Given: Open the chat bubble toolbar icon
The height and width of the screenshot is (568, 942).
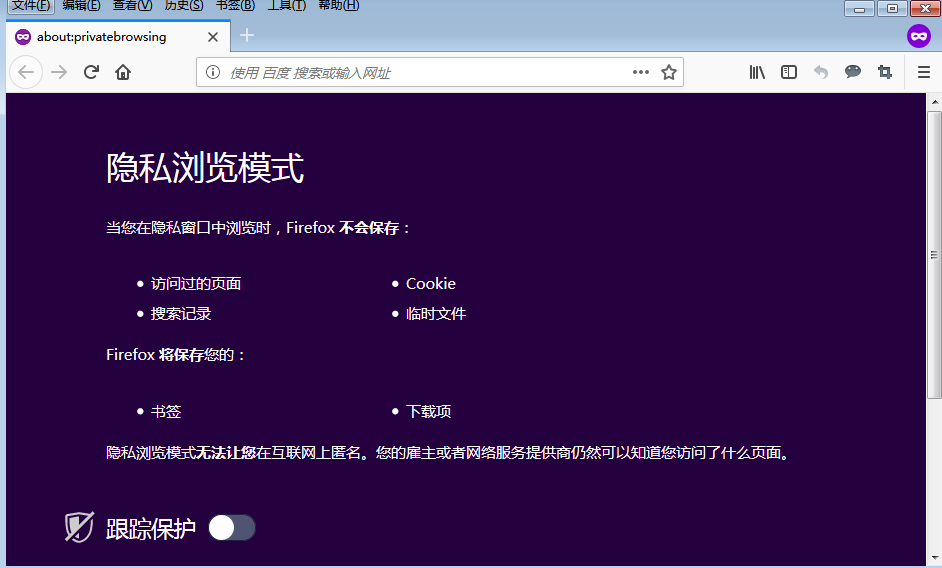Looking at the screenshot, I should [x=852, y=72].
